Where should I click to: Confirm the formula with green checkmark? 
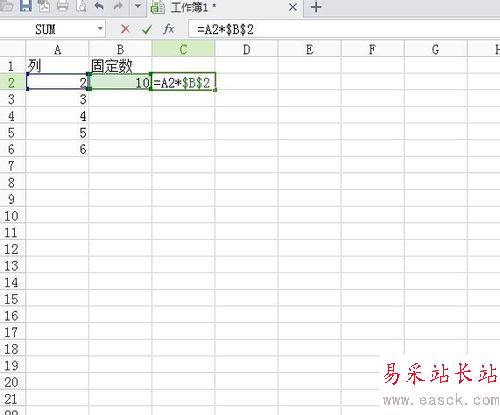[x=147, y=30]
